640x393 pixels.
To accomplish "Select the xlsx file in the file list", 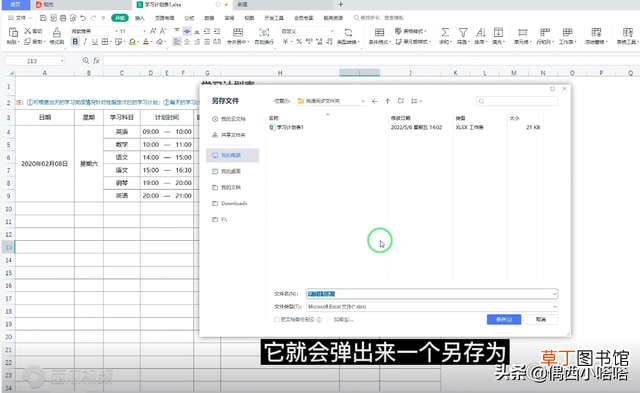I will (287, 127).
